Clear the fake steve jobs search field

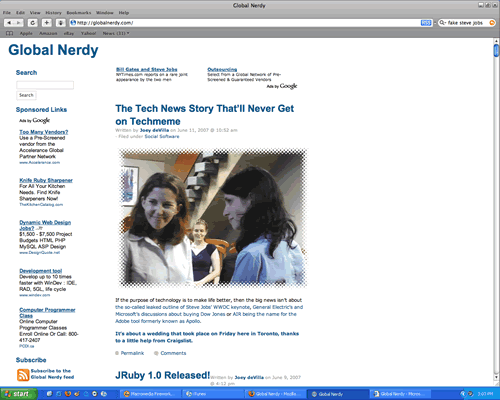coord(492,23)
